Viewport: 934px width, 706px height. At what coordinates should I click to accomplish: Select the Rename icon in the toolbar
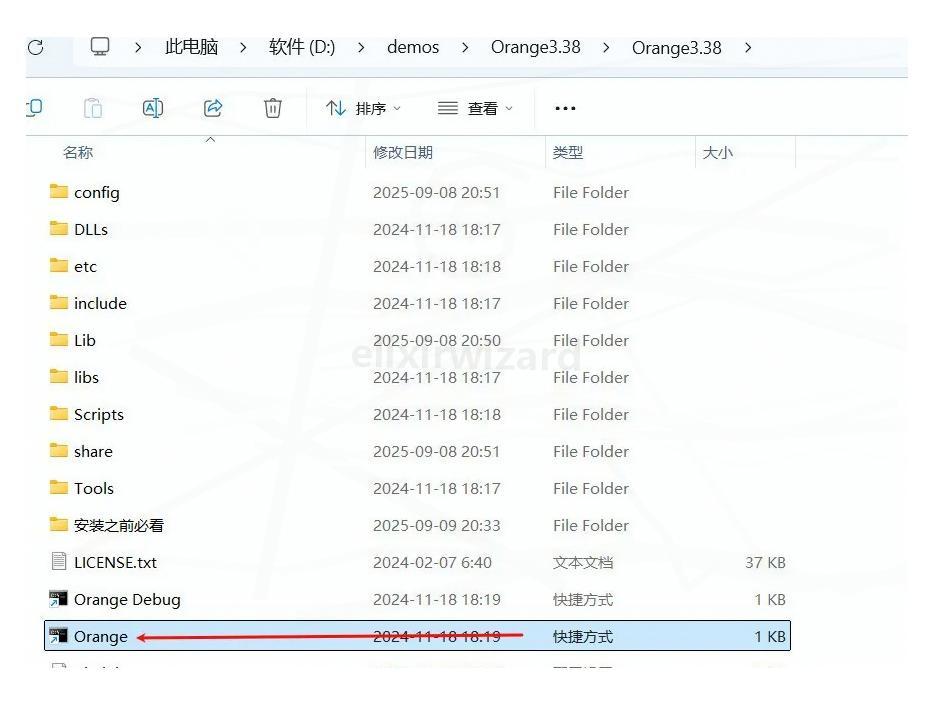click(152, 108)
